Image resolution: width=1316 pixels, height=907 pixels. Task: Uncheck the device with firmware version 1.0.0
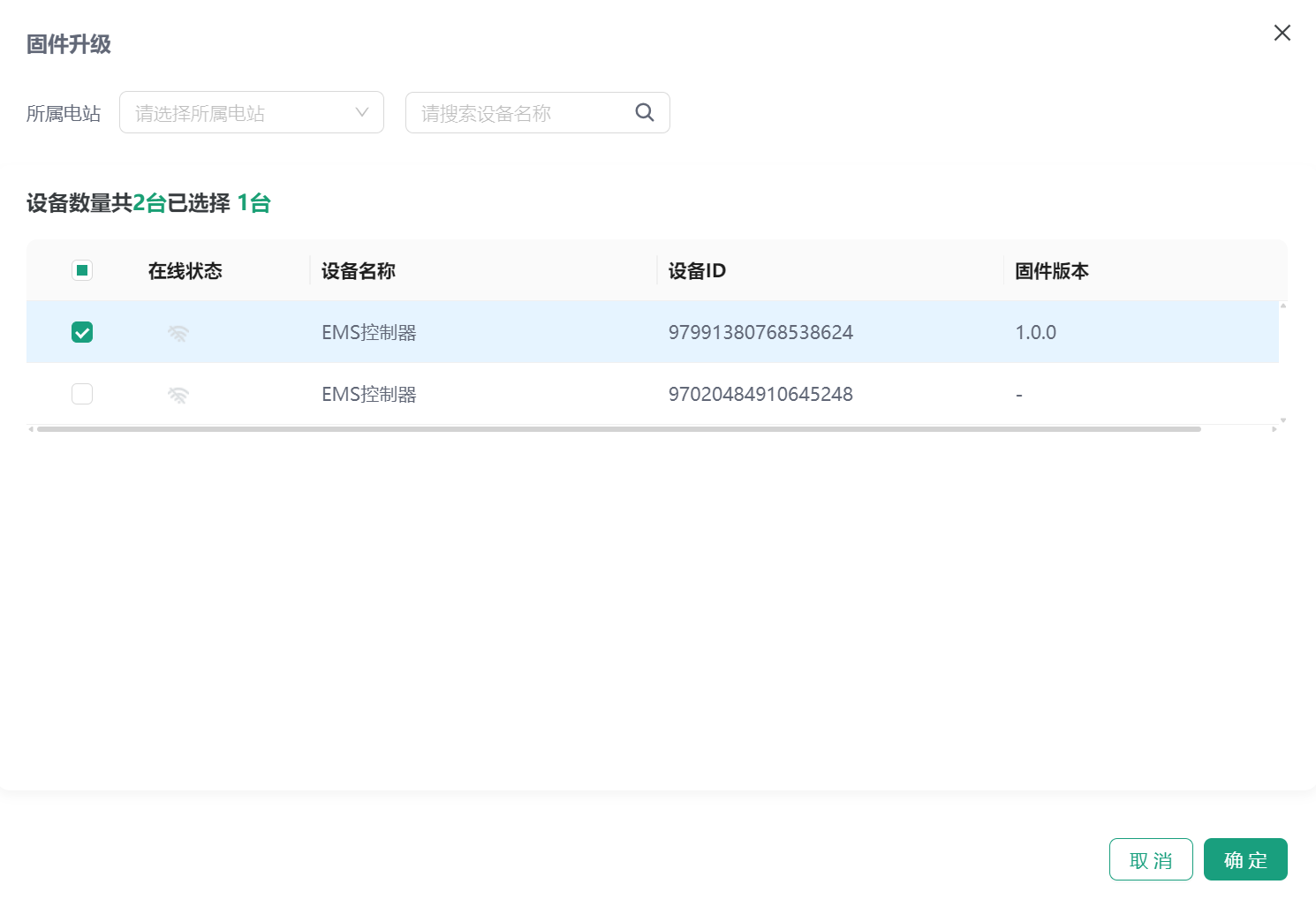pos(82,332)
